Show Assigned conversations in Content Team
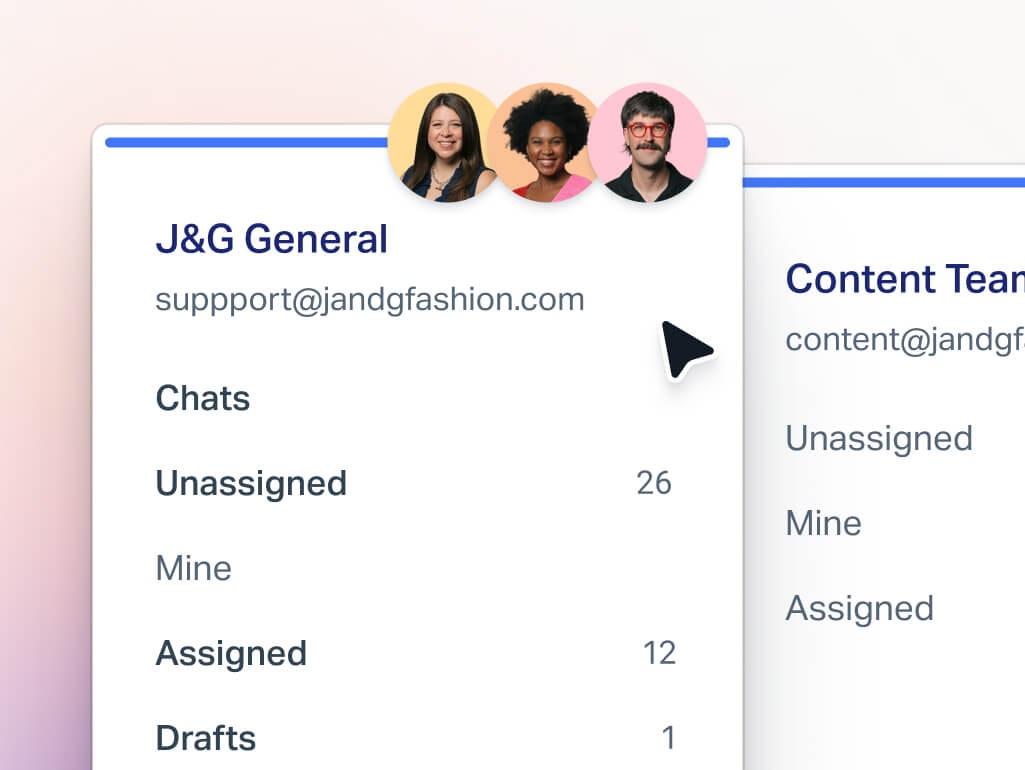Image resolution: width=1025 pixels, height=770 pixels. pyautogui.click(x=860, y=608)
